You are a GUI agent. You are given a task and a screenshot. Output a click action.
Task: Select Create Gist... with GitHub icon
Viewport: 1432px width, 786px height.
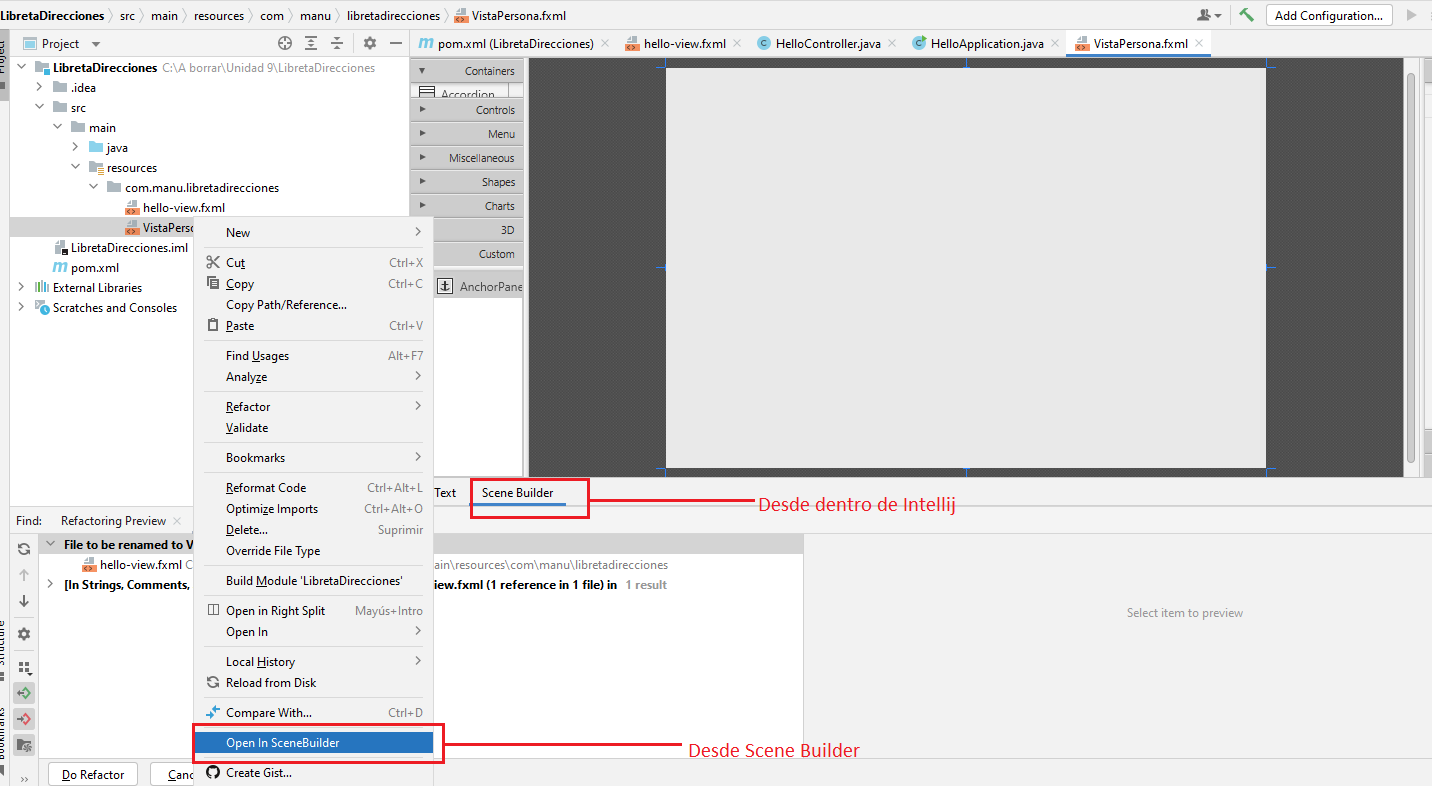point(314,772)
